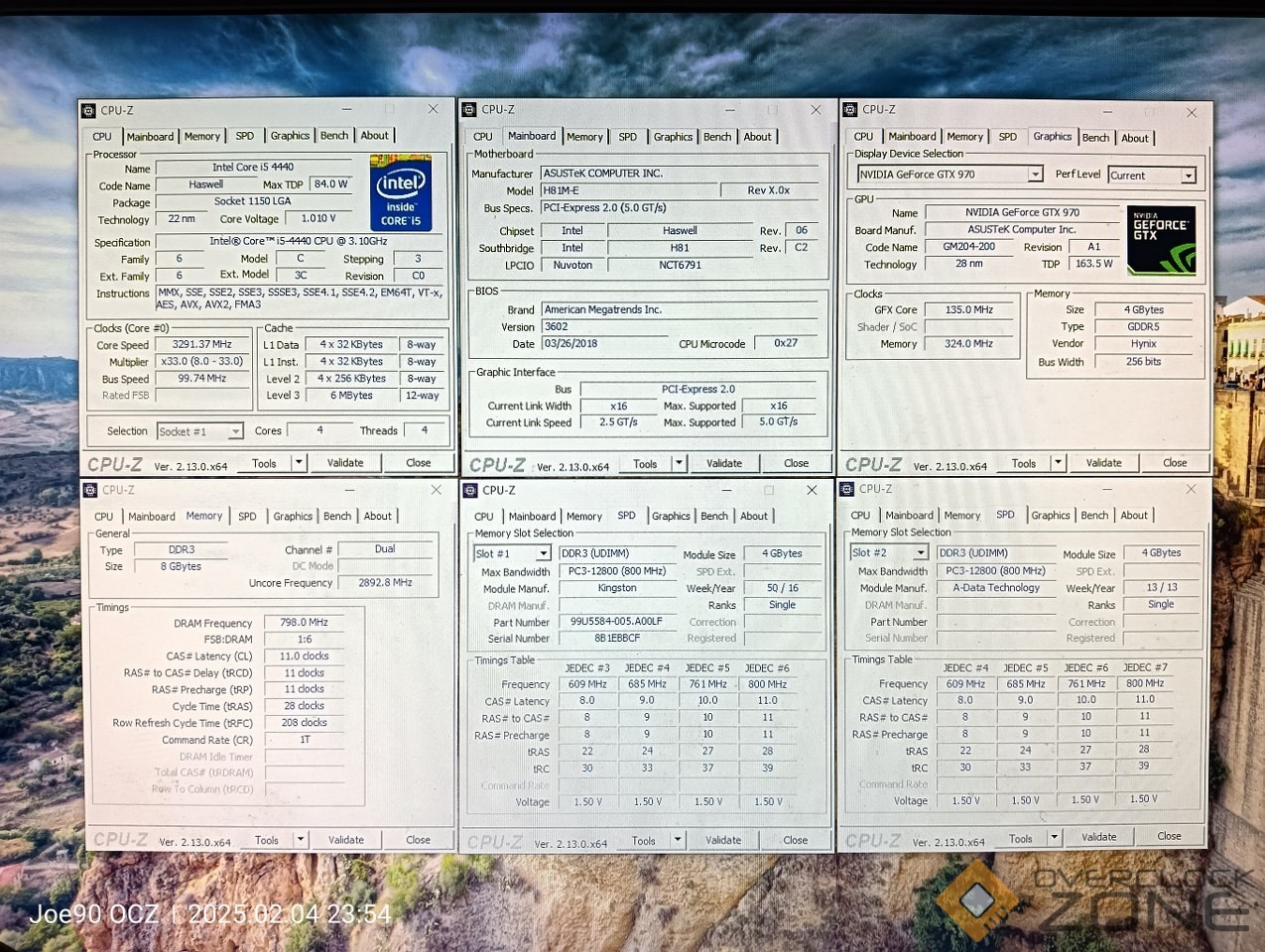Open the Tools dropdown arrow in the Mainboard window
This screenshot has height=952, width=1265.
click(679, 463)
